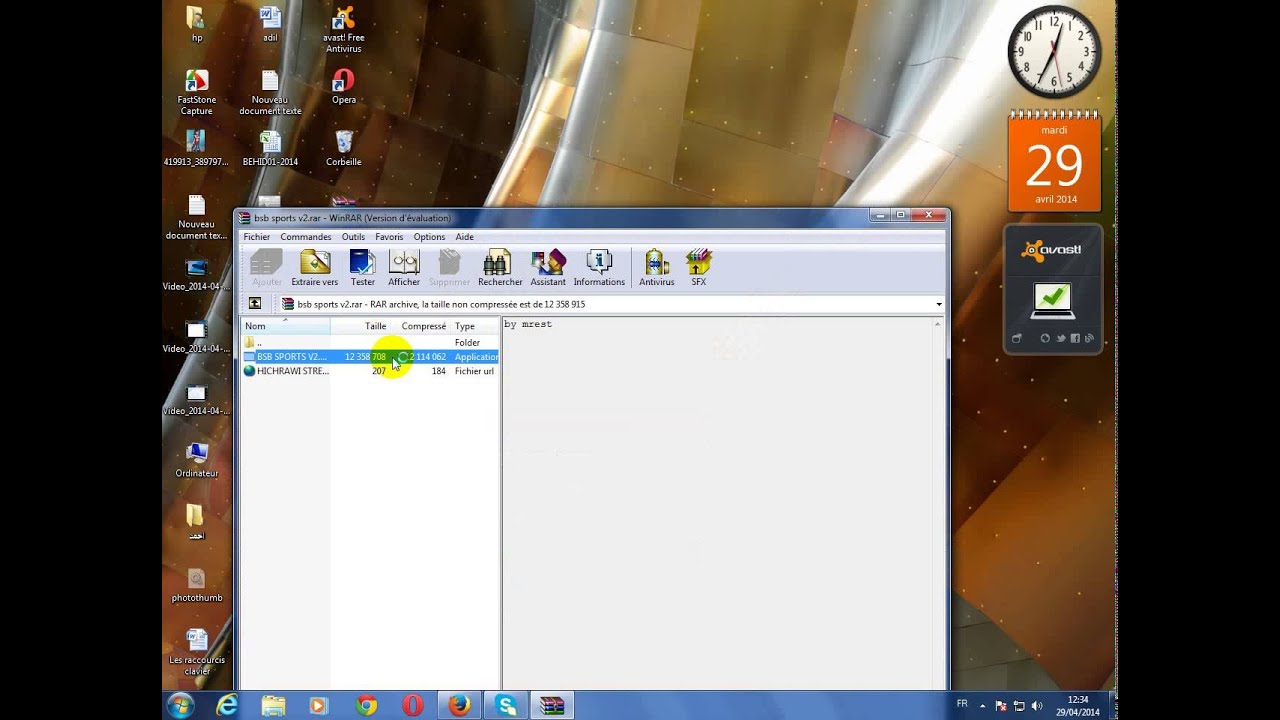The image size is (1280, 720).
Task: Sort files by Compressé column header
Action: click(x=420, y=326)
